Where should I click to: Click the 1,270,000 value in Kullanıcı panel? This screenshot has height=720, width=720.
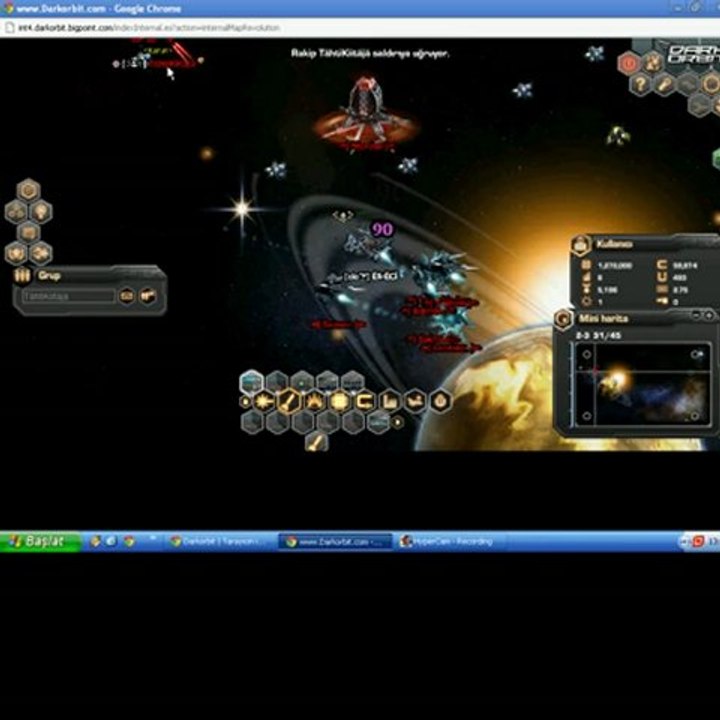(615, 266)
